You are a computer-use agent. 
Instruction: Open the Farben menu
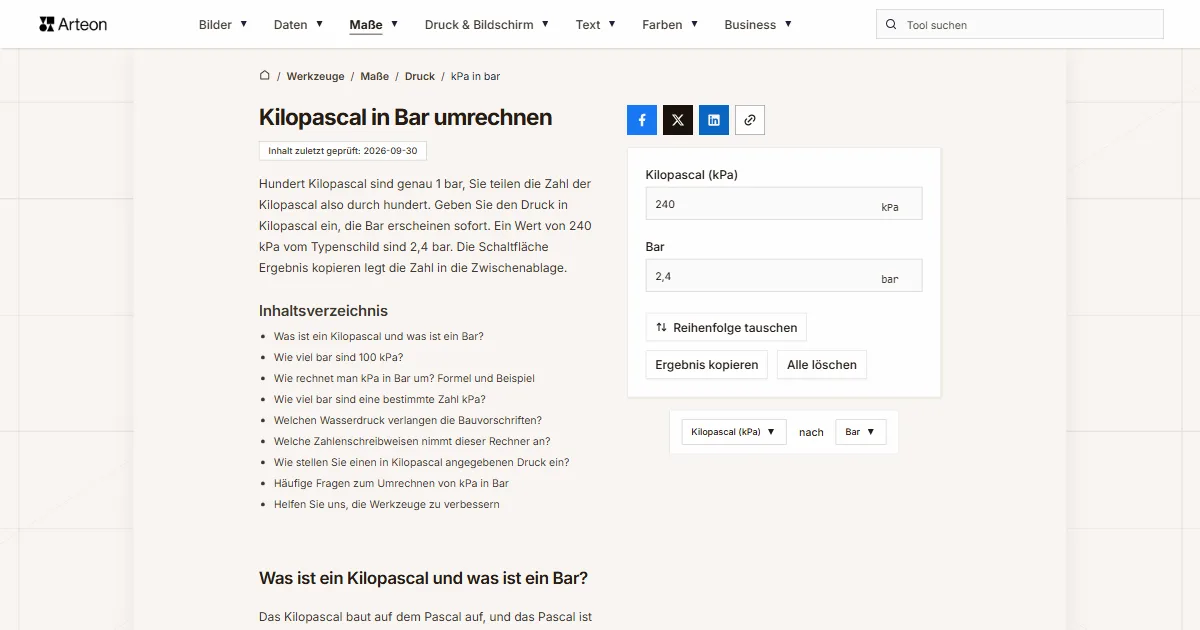[x=670, y=25]
